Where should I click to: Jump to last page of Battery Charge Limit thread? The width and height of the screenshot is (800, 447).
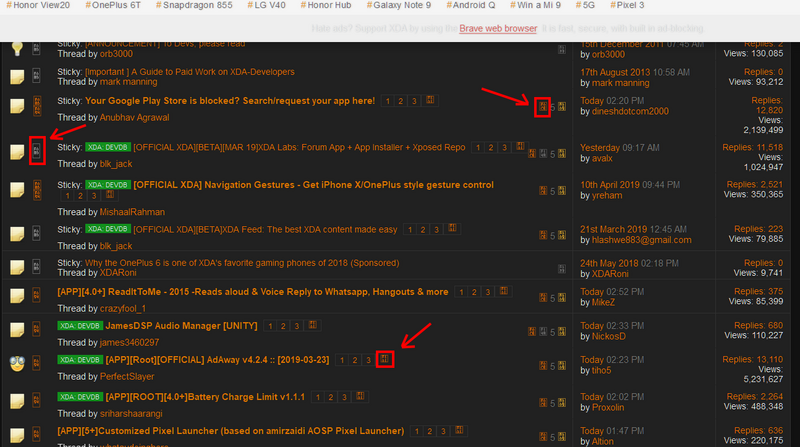point(360,396)
